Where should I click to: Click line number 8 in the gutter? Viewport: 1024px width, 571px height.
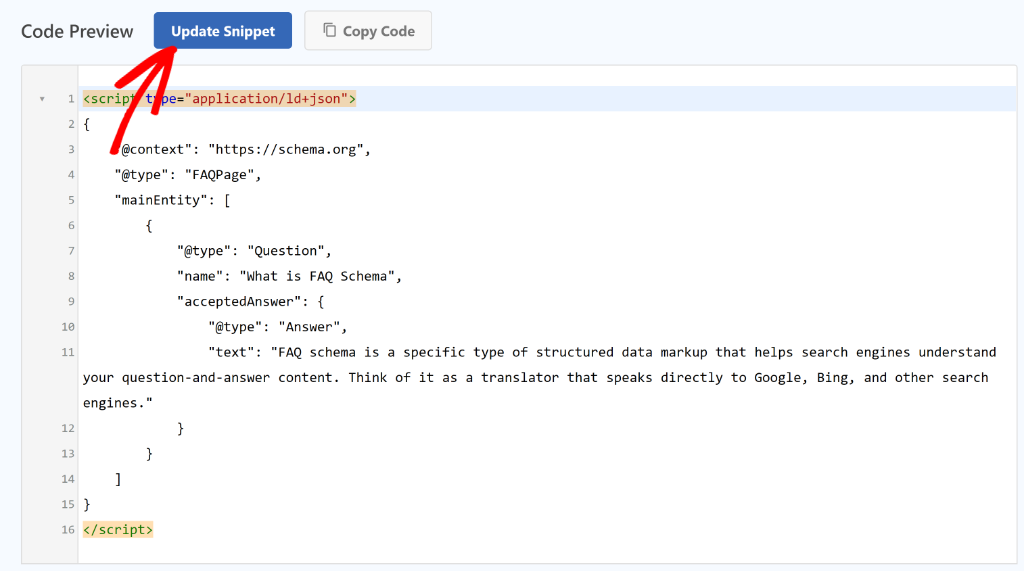71,276
